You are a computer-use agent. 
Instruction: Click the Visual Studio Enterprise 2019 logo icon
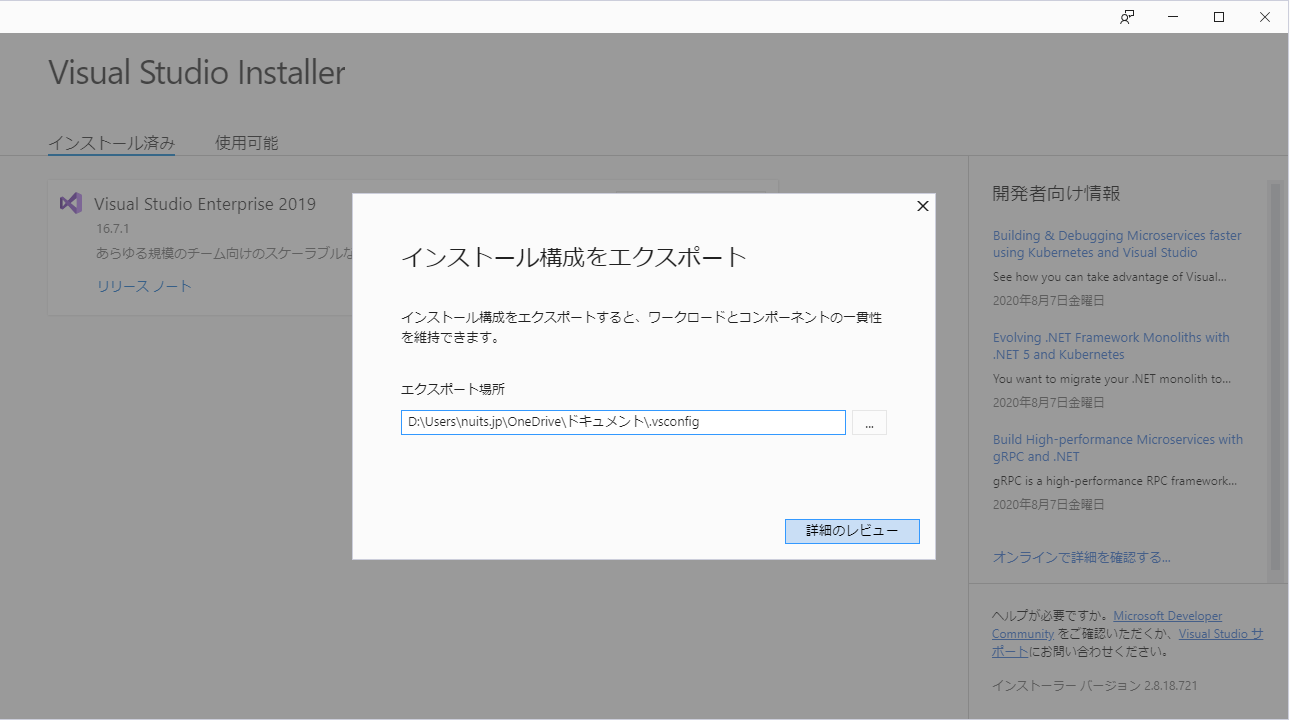[x=70, y=203]
